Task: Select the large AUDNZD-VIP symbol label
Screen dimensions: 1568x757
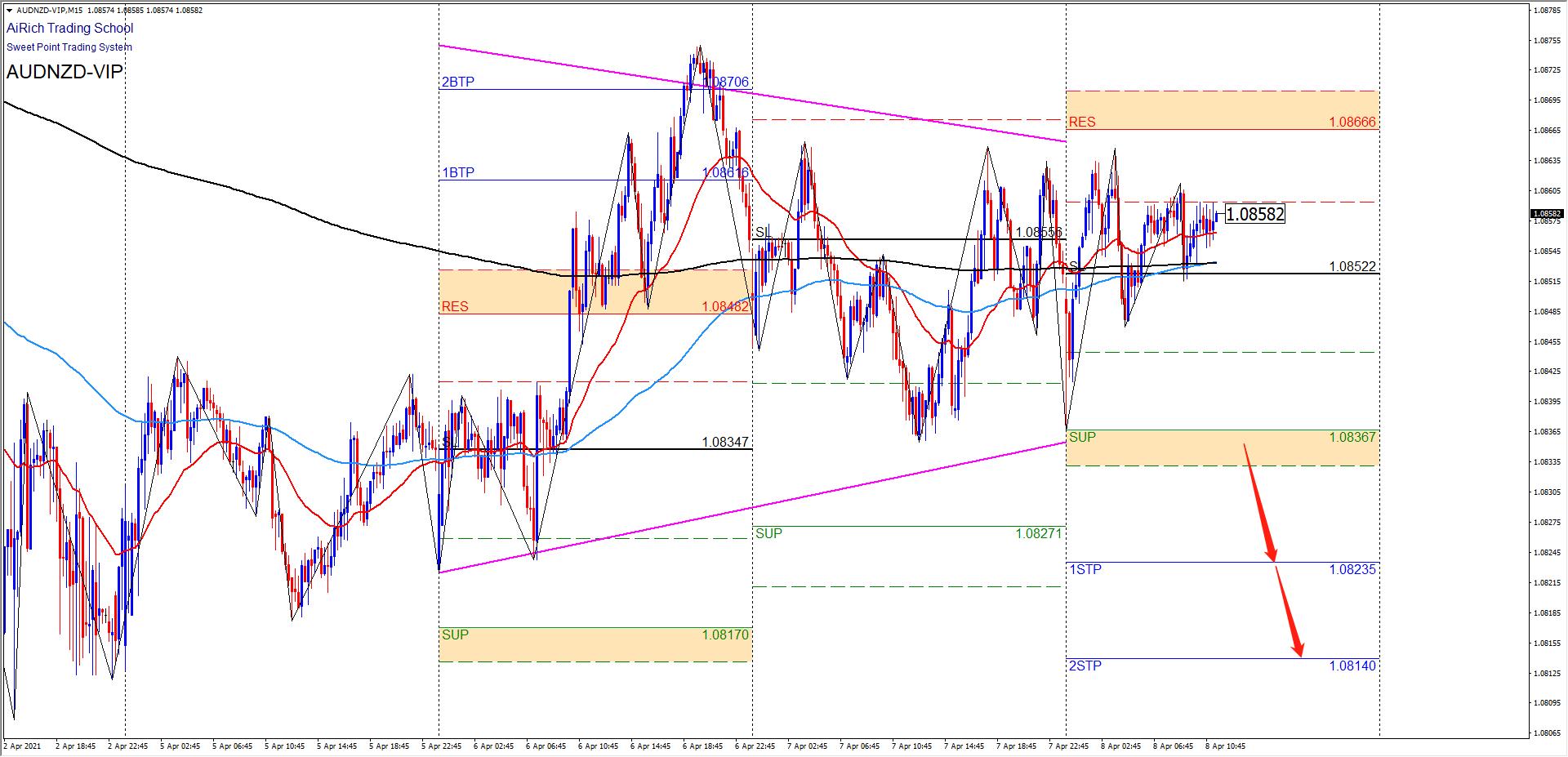Action: pyautogui.click(x=65, y=72)
